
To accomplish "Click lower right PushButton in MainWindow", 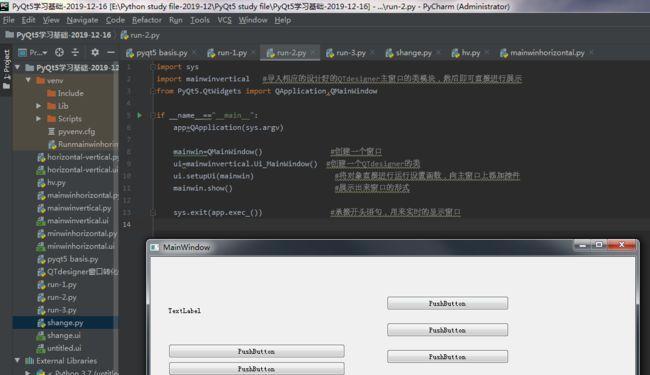I will click(x=447, y=356).
